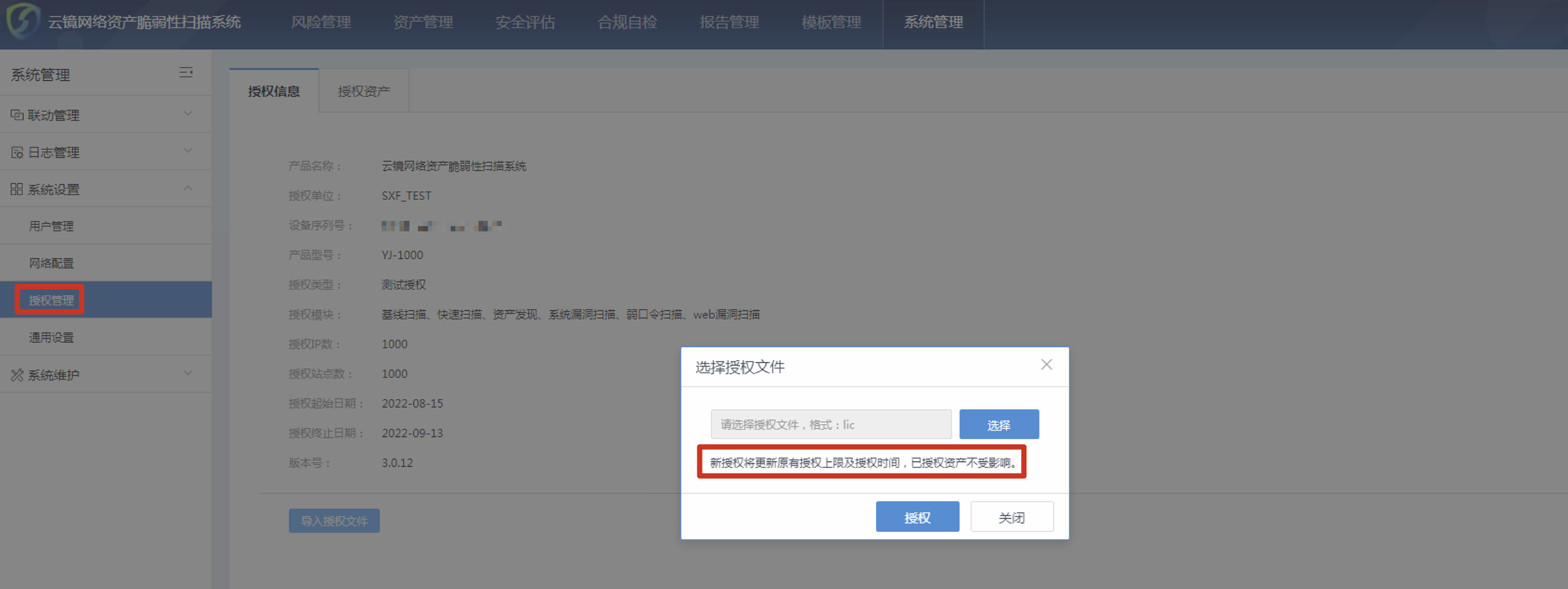Expand the 日志管理 chevron

188,151
